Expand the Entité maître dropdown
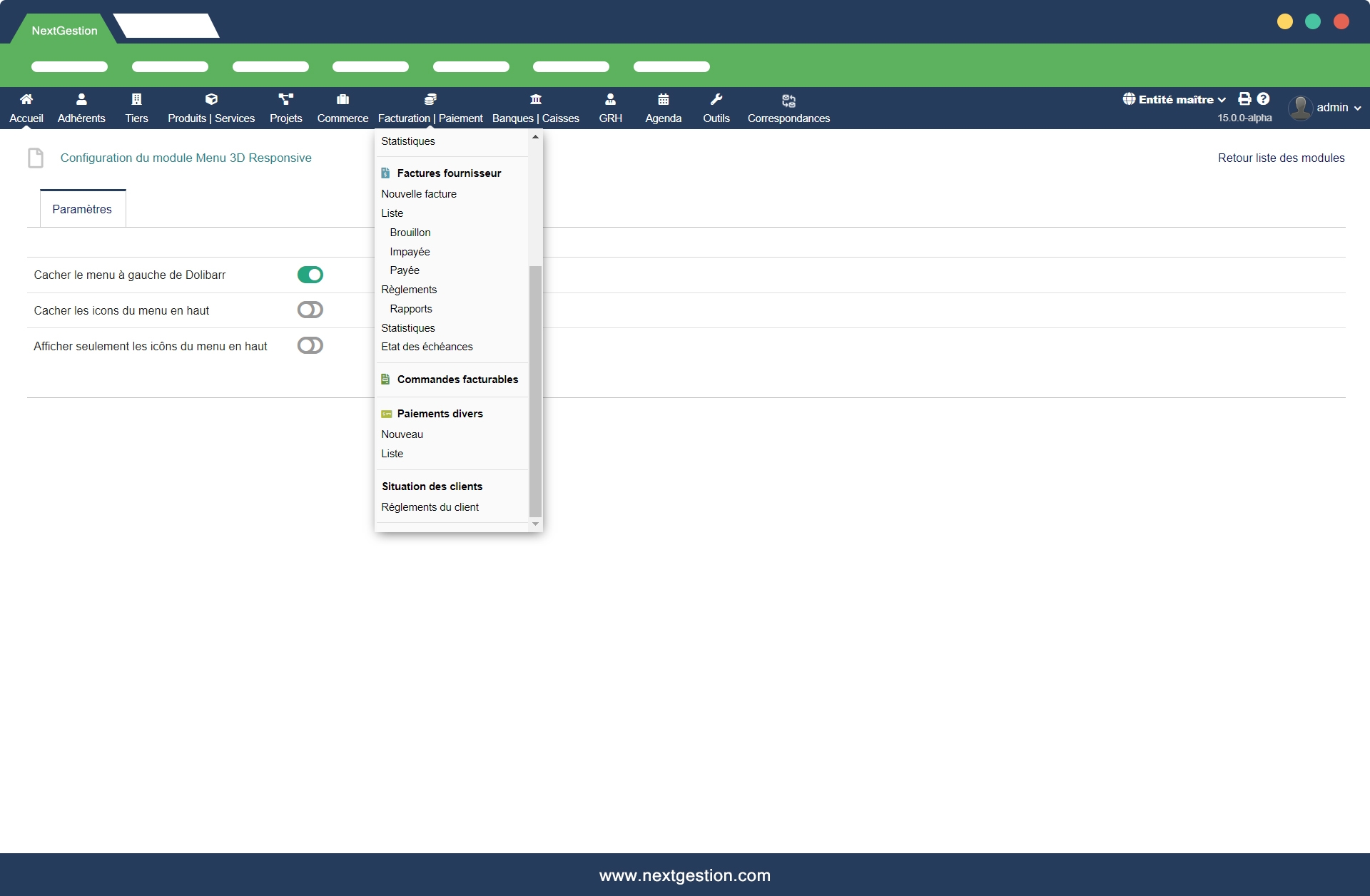The width and height of the screenshot is (1370, 896). click(x=1175, y=100)
